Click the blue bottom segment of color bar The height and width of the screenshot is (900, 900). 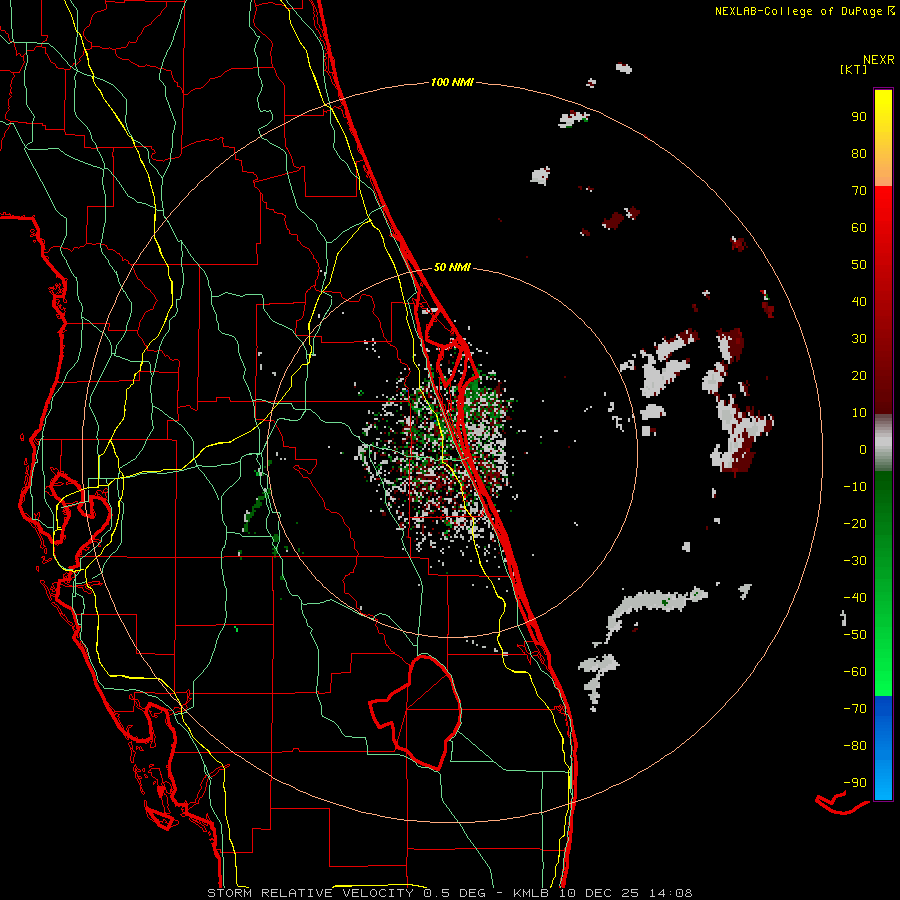coord(883,748)
